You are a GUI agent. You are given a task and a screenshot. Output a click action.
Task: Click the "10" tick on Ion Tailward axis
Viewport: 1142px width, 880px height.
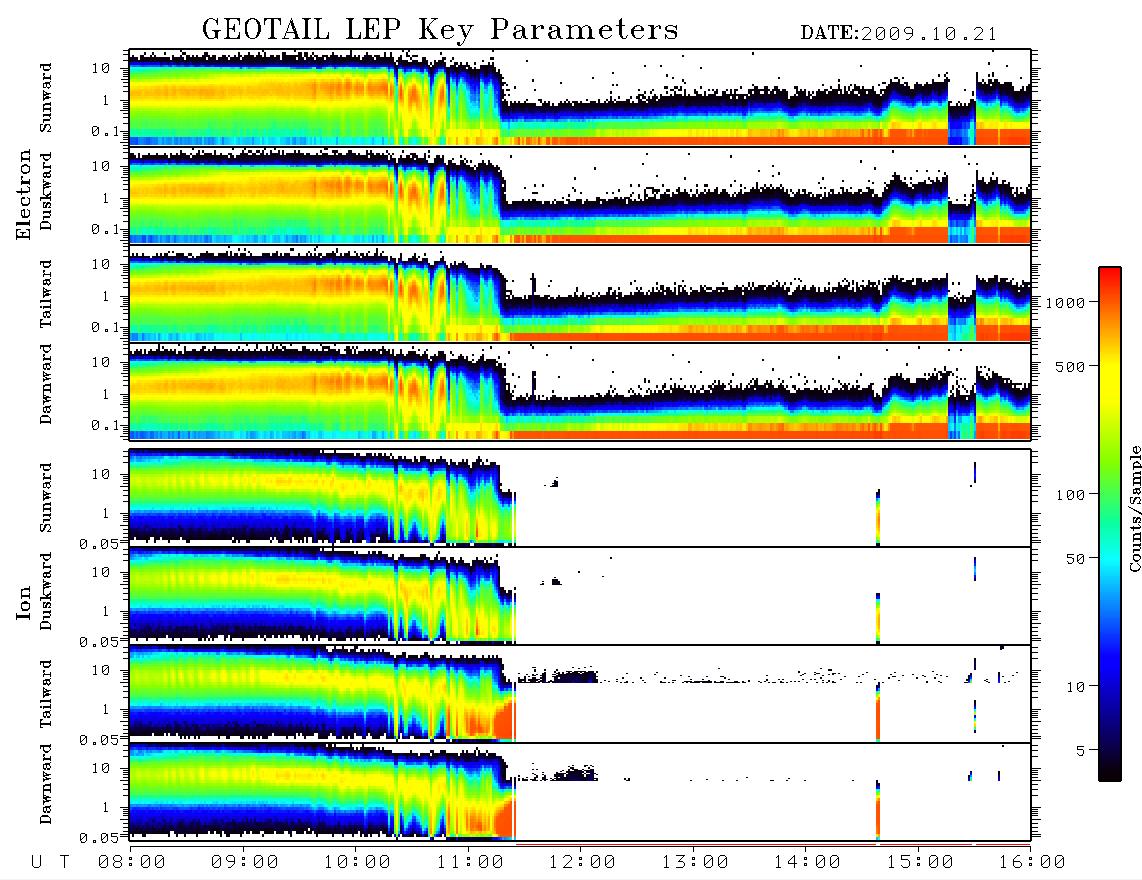click(x=101, y=670)
